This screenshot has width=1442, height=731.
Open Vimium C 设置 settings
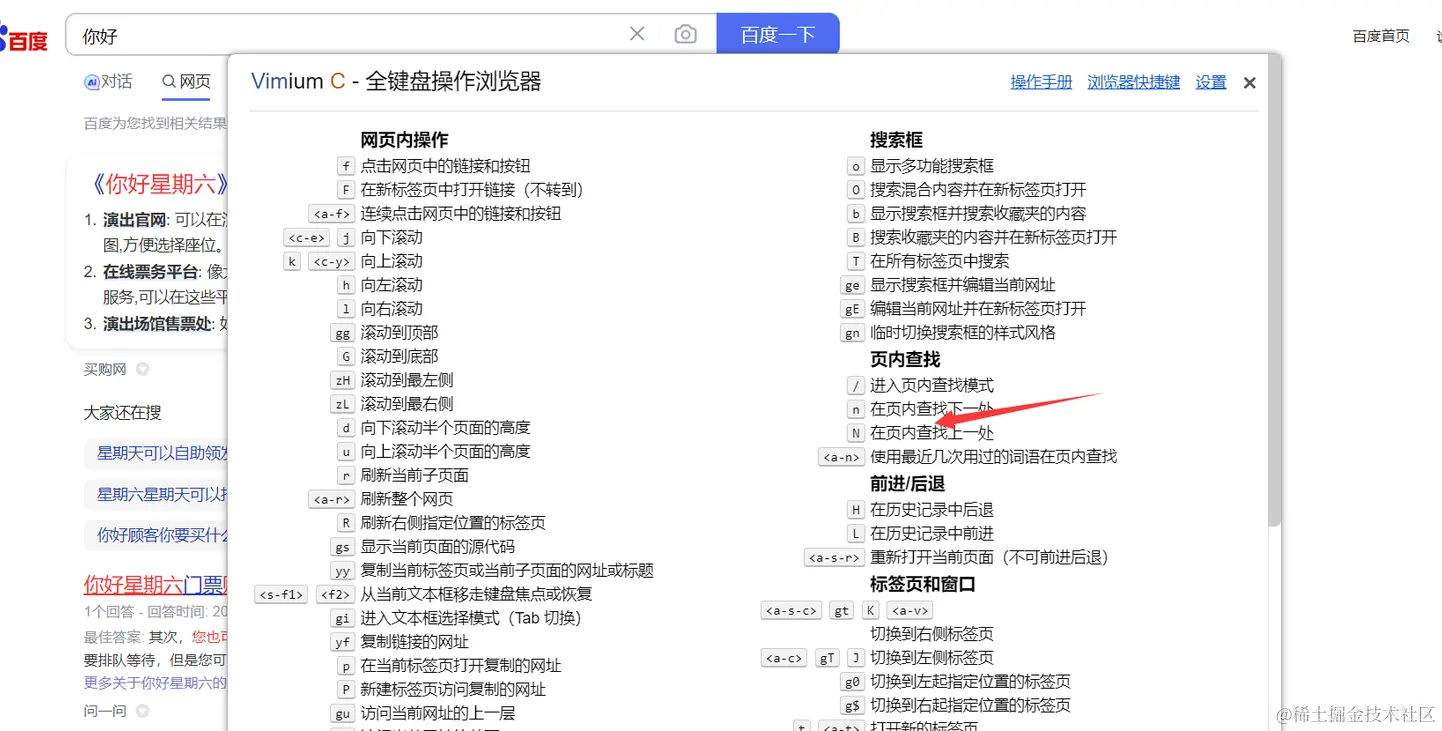pos(1210,82)
